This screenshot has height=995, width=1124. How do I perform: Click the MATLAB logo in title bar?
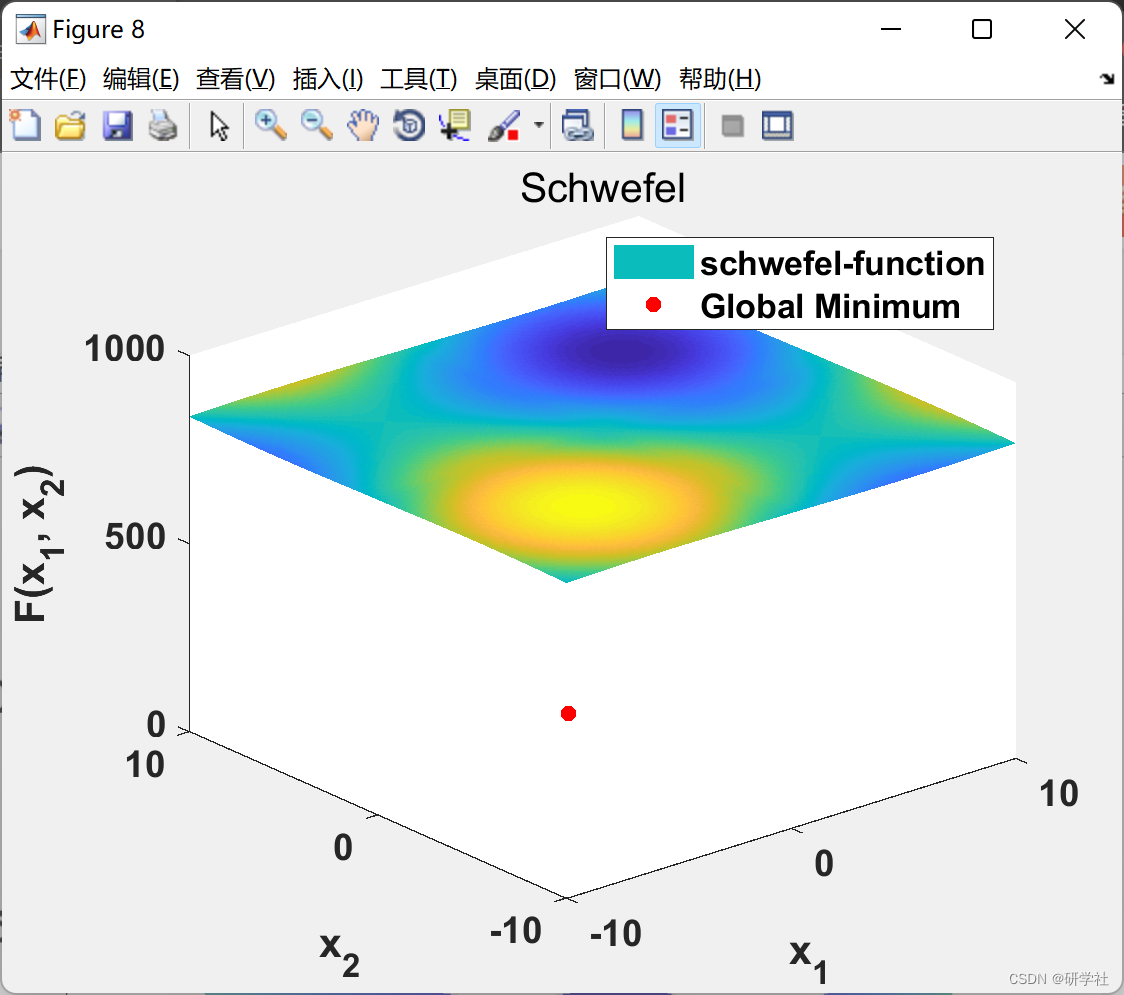(x=30, y=29)
